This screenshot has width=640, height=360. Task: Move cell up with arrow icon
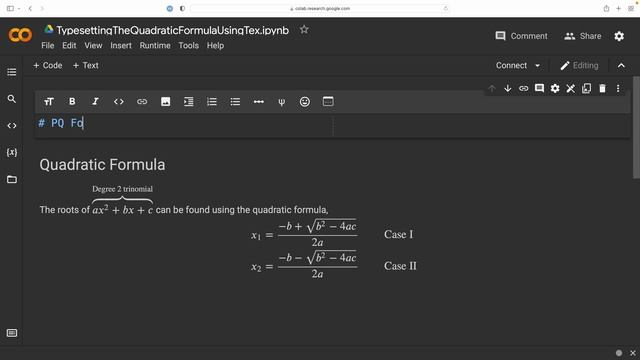click(x=492, y=88)
